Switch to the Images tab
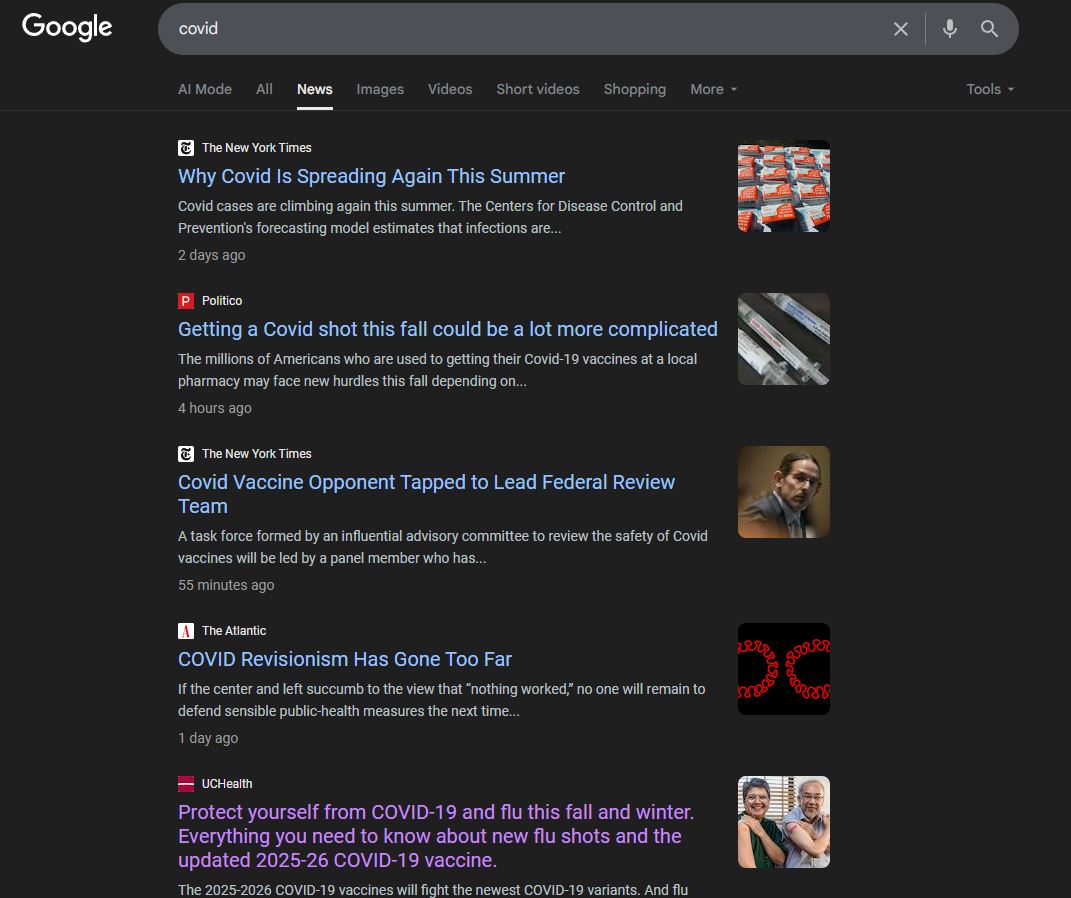 [380, 89]
